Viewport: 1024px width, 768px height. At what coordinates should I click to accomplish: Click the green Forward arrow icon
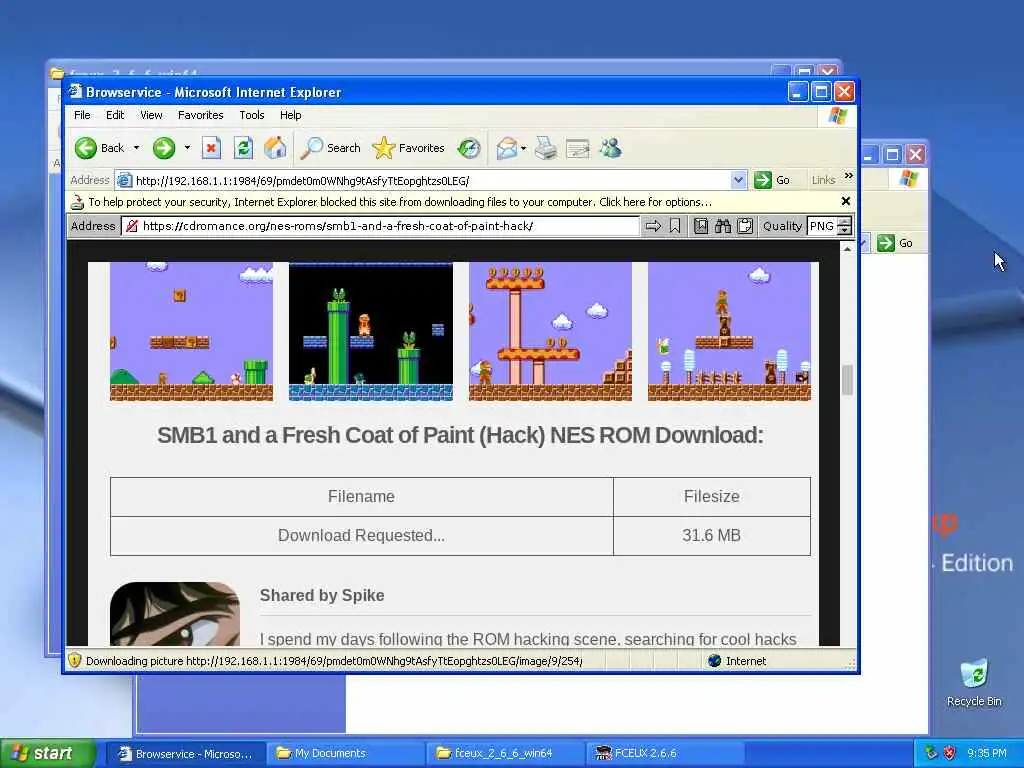point(164,148)
